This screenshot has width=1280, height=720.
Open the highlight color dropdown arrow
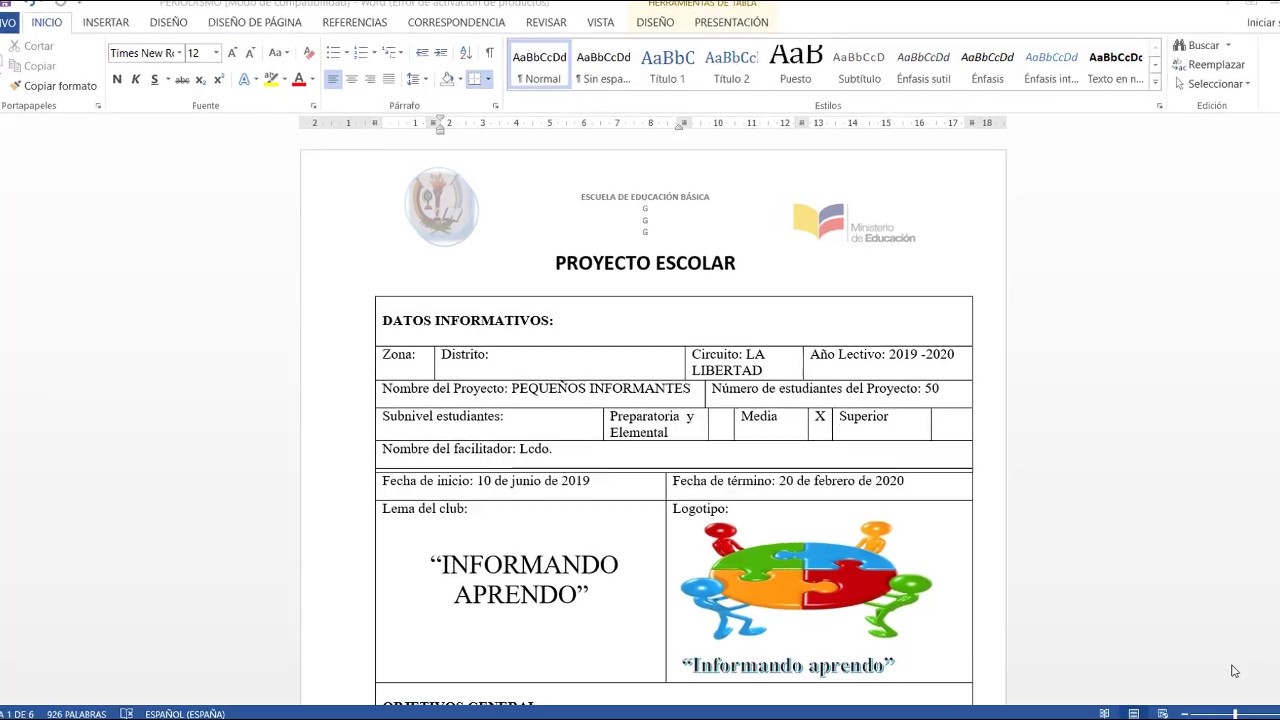click(x=283, y=79)
